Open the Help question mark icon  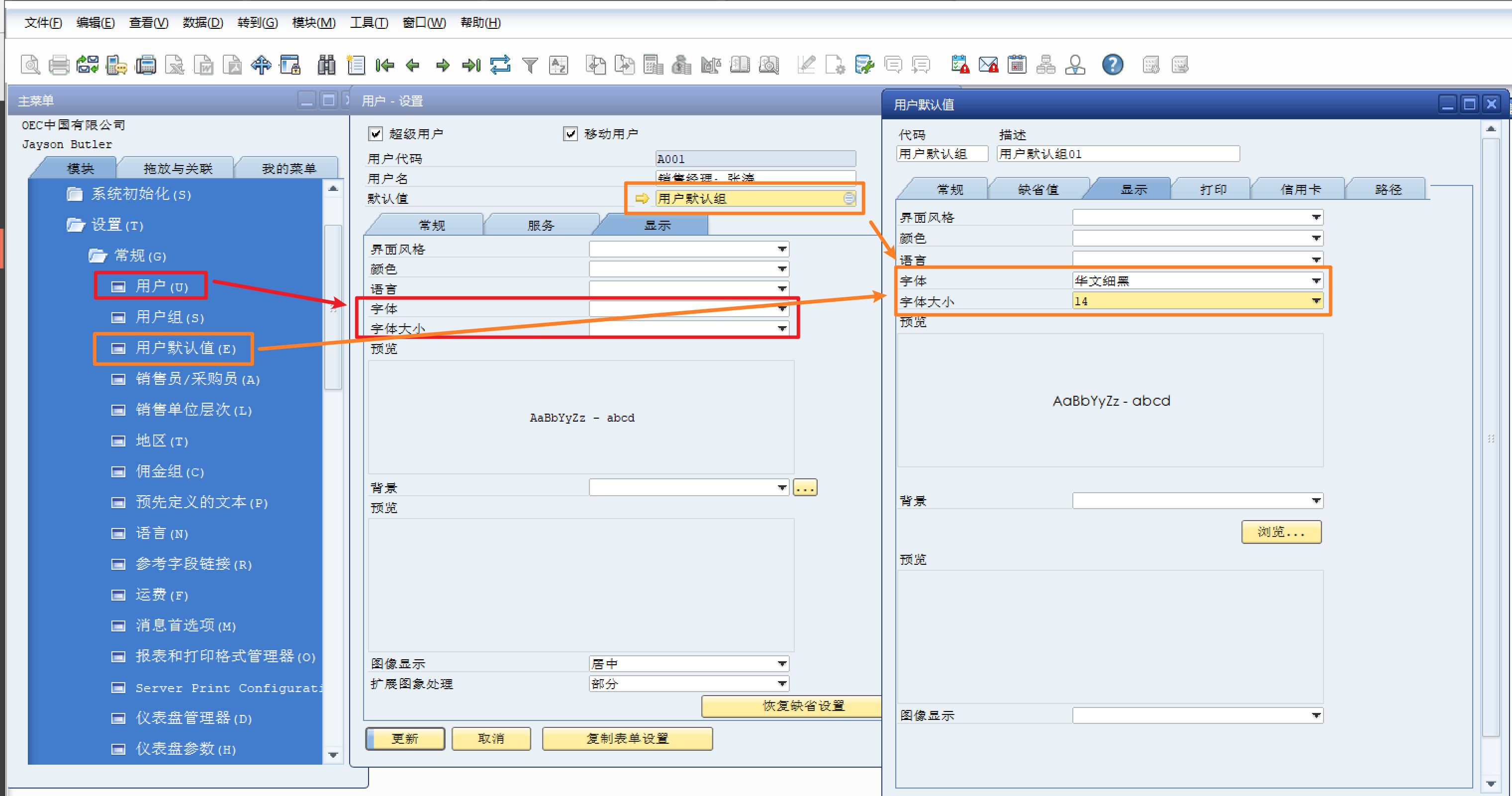pyautogui.click(x=1112, y=65)
